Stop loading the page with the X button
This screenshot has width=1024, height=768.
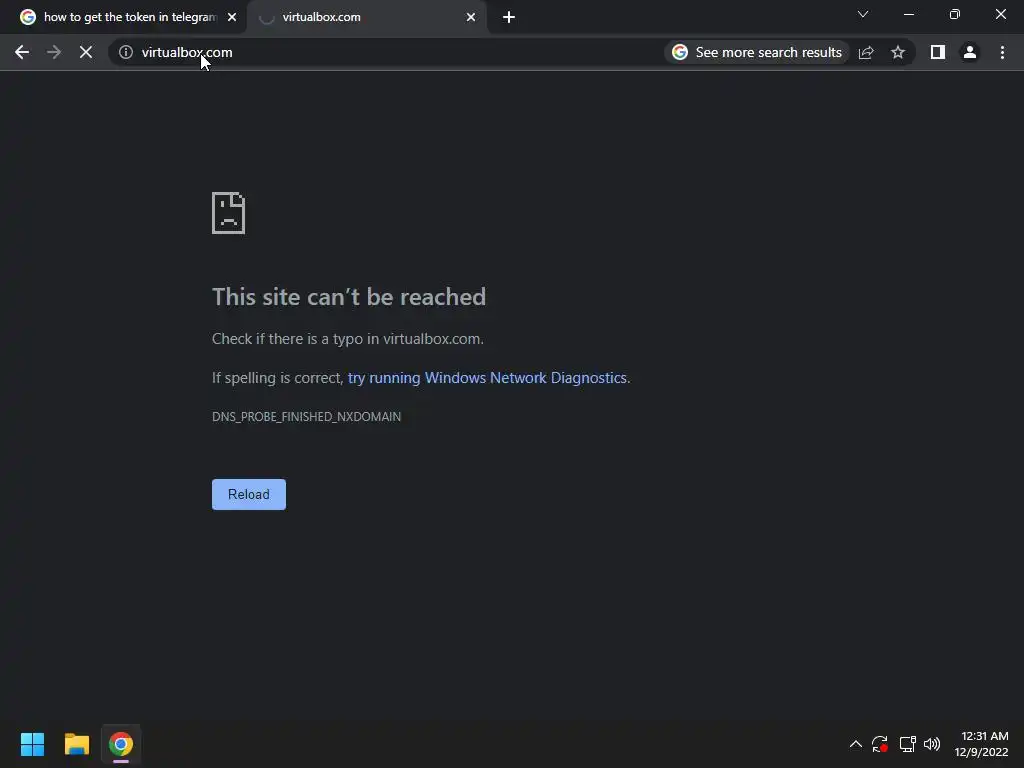86,52
